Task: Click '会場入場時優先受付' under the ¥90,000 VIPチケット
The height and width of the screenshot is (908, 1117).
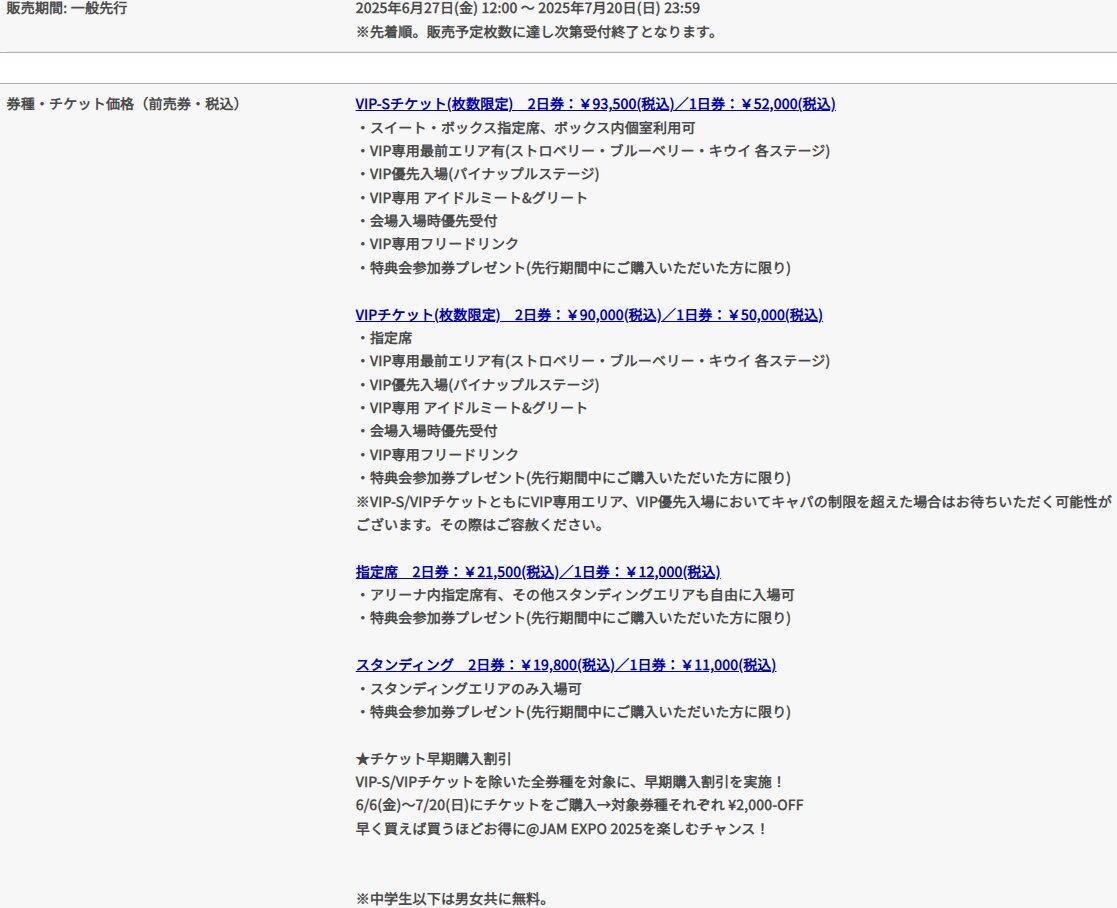Action: pos(427,431)
